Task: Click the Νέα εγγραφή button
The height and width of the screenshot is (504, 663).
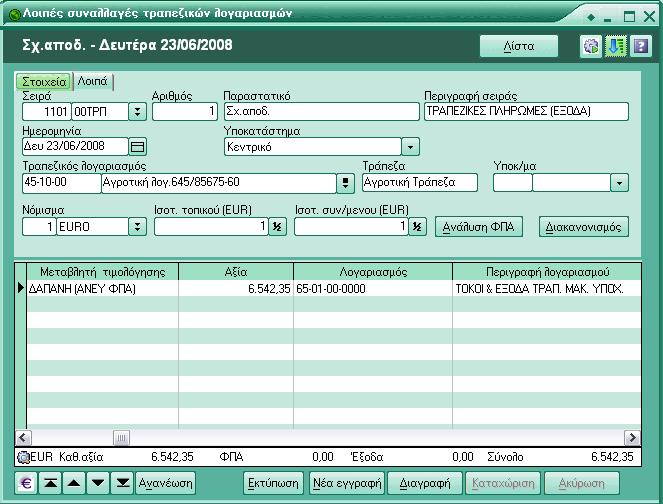Action: [x=347, y=483]
